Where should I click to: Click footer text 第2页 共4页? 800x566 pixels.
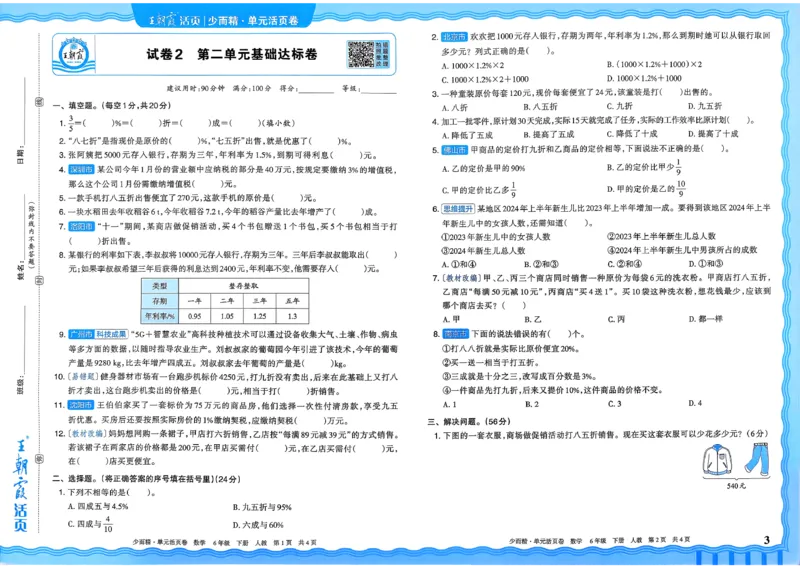(x=669, y=539)
